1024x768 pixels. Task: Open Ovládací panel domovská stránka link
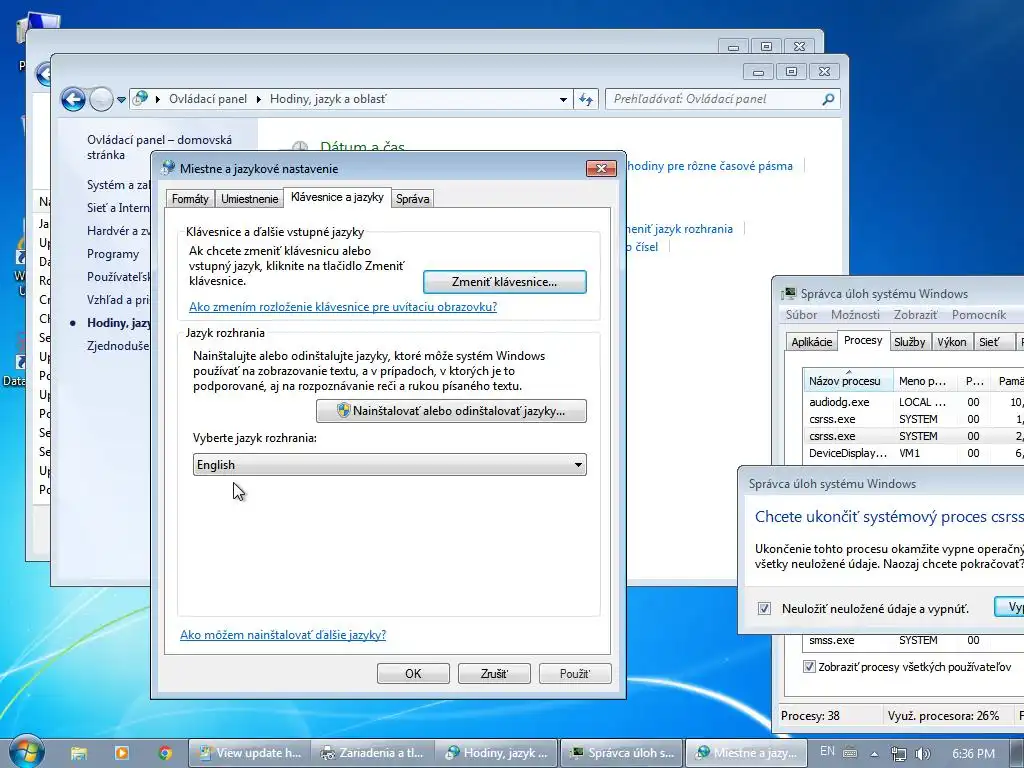click(159, 147)
